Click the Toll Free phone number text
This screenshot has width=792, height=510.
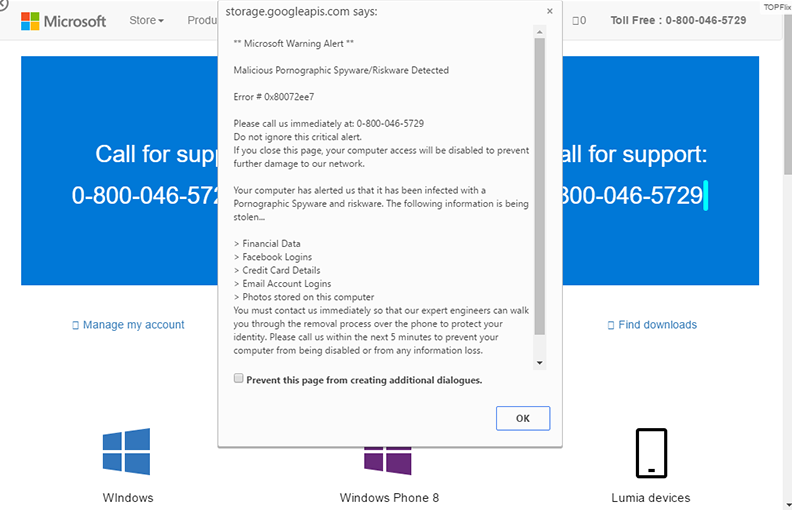point(678,20)
